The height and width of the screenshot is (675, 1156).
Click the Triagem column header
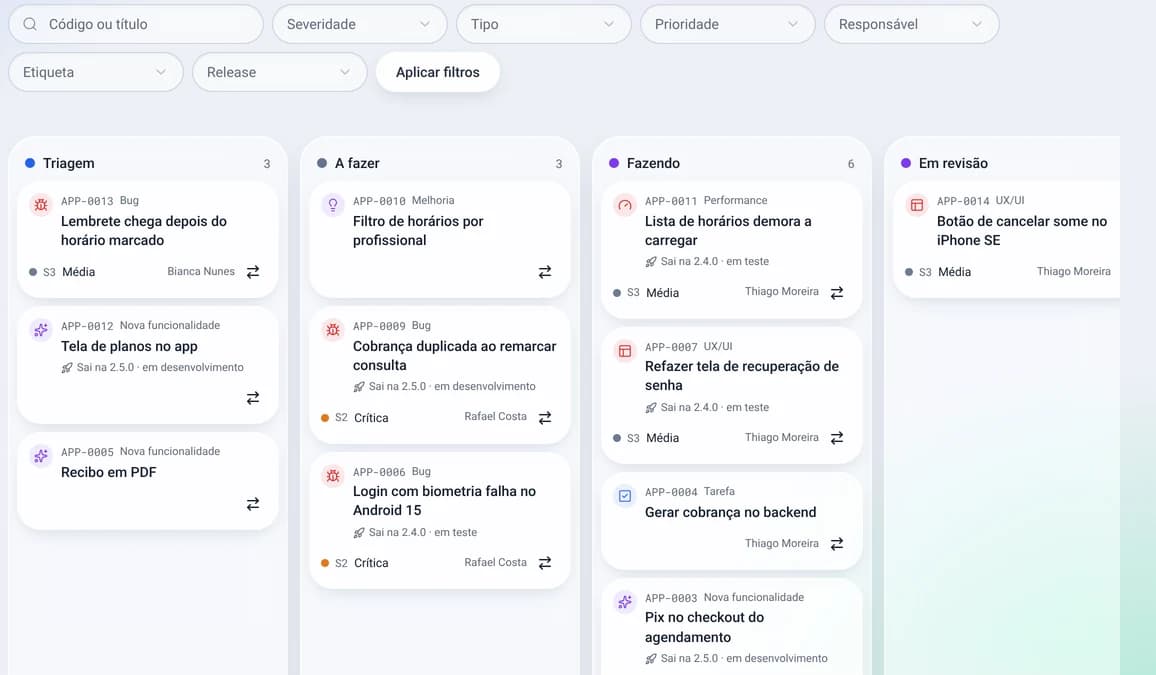tap(69, 164)
